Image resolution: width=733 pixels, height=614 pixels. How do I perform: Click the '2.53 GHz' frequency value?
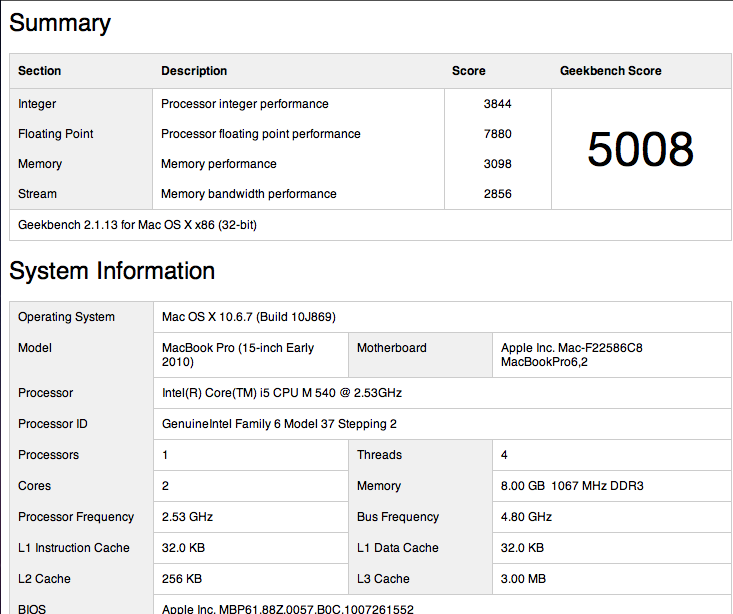pos(187,517)
